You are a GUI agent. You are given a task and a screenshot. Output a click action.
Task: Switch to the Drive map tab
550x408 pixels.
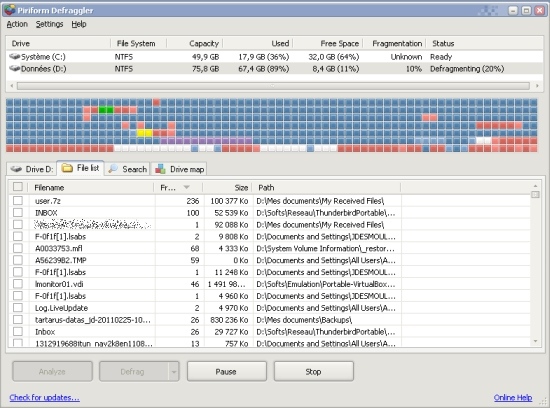(179, 169)
